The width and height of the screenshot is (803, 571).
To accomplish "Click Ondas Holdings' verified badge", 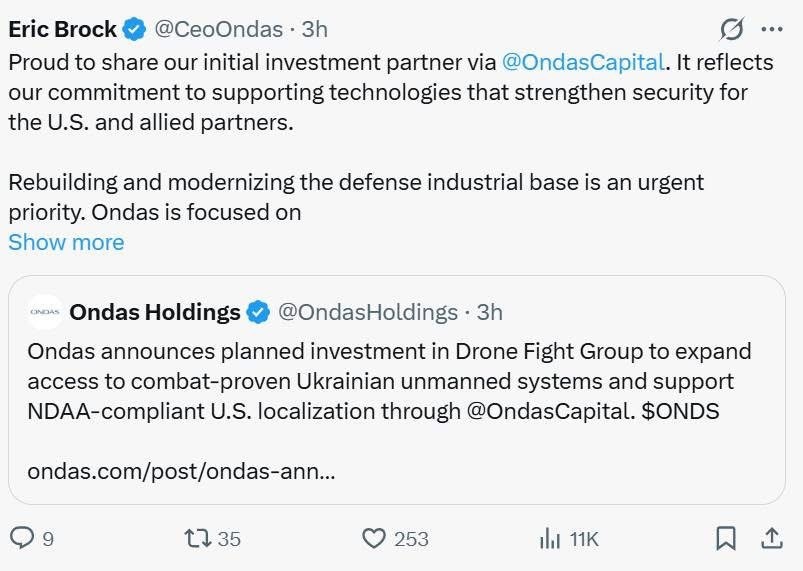I will pyautogui.click(x=258, y=312).
